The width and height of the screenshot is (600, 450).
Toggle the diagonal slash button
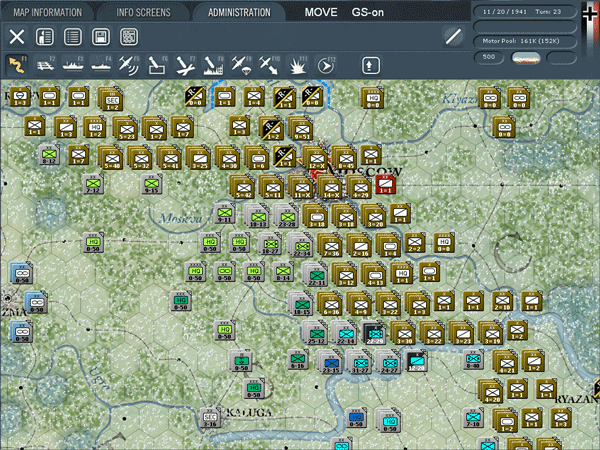coord(453,37)
